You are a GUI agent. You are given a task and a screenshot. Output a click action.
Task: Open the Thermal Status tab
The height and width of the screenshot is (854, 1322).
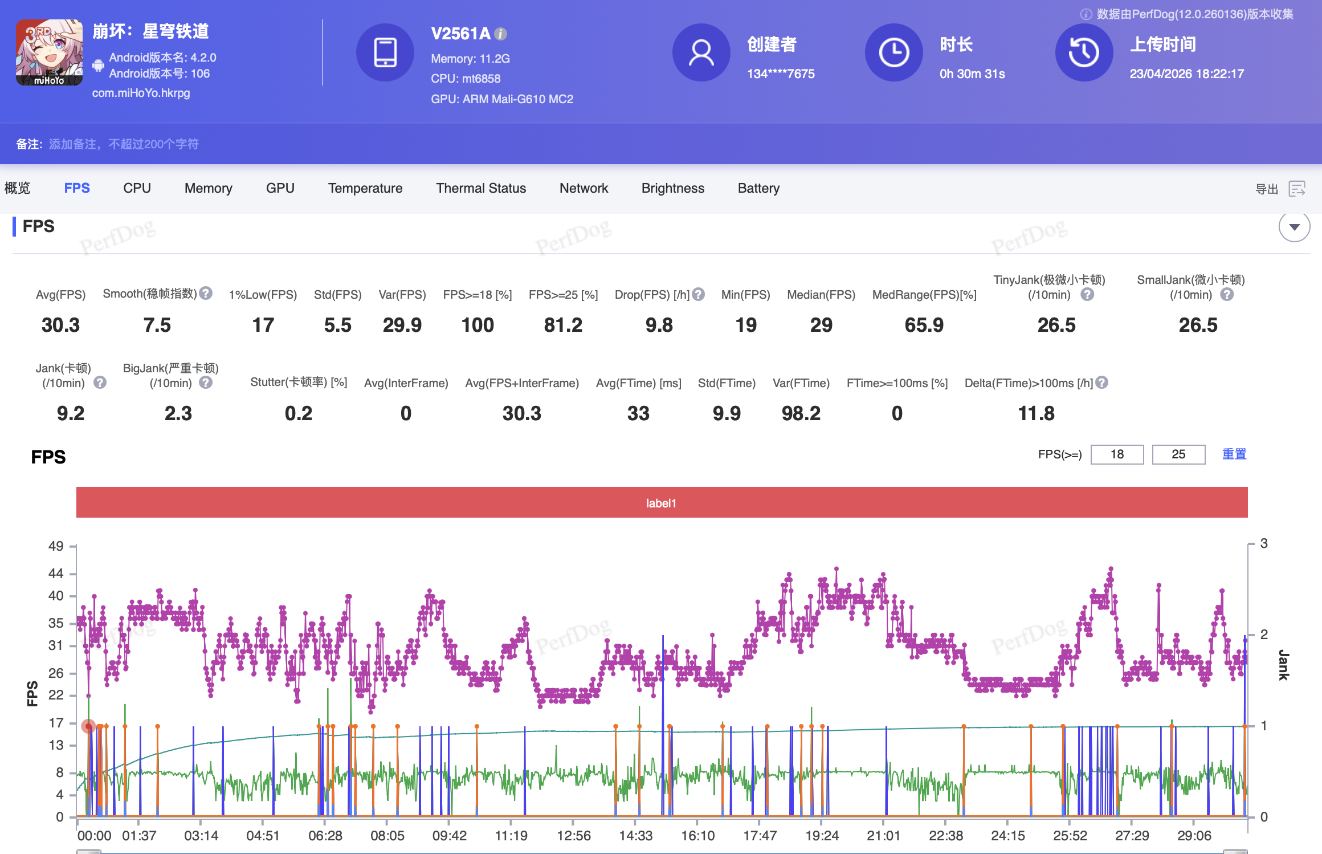(480, 188)
